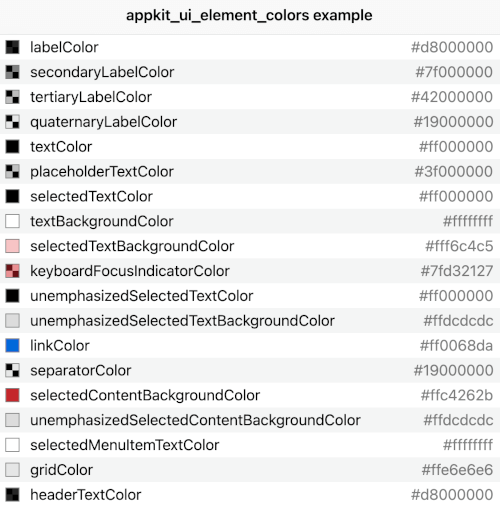The height and width of the screenshot is (507, 500).
Task: Click the #ff0068da hex value
Action: point(456,346)
